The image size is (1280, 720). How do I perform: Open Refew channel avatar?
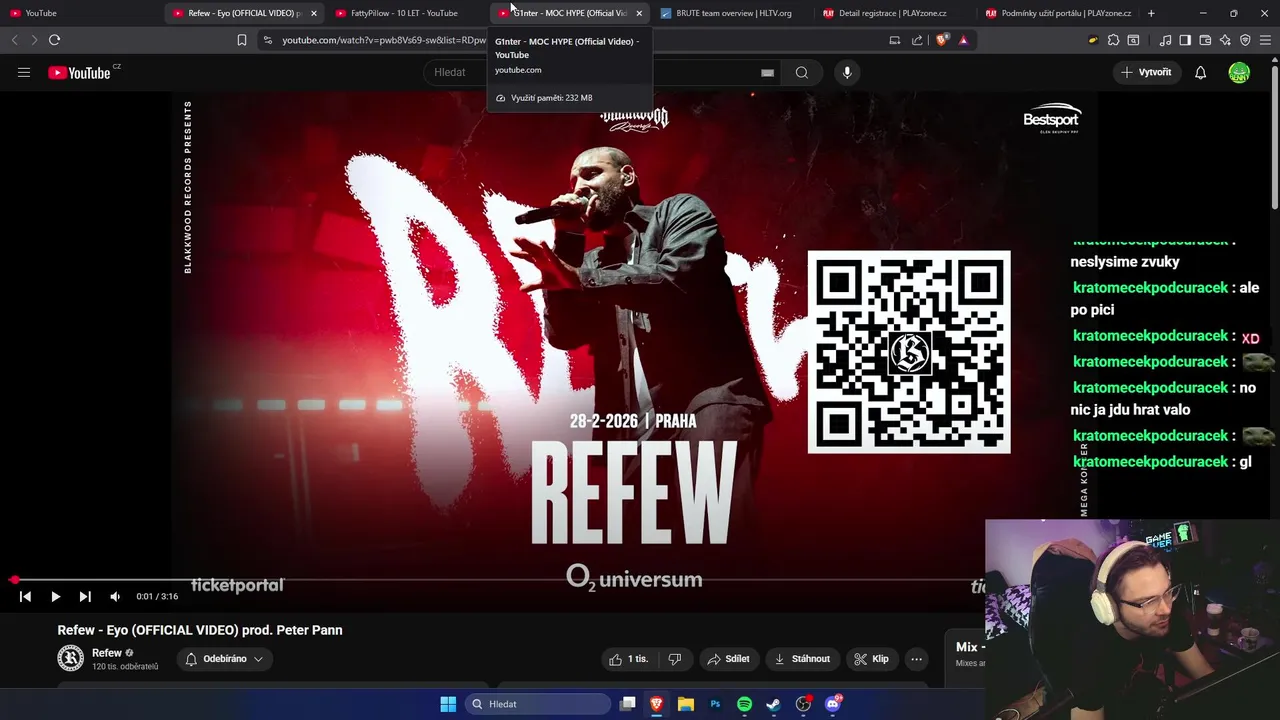click(70, 658)
